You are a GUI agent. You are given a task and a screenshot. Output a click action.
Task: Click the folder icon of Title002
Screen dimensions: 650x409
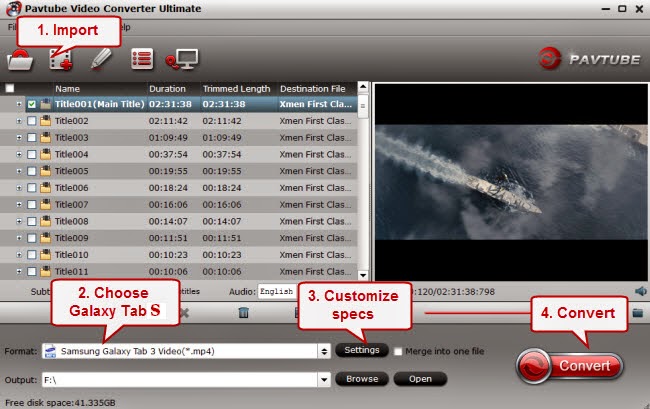click(46, 121)
